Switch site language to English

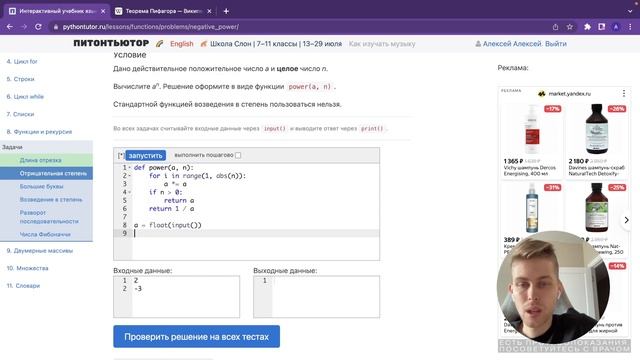pos(182,44)
